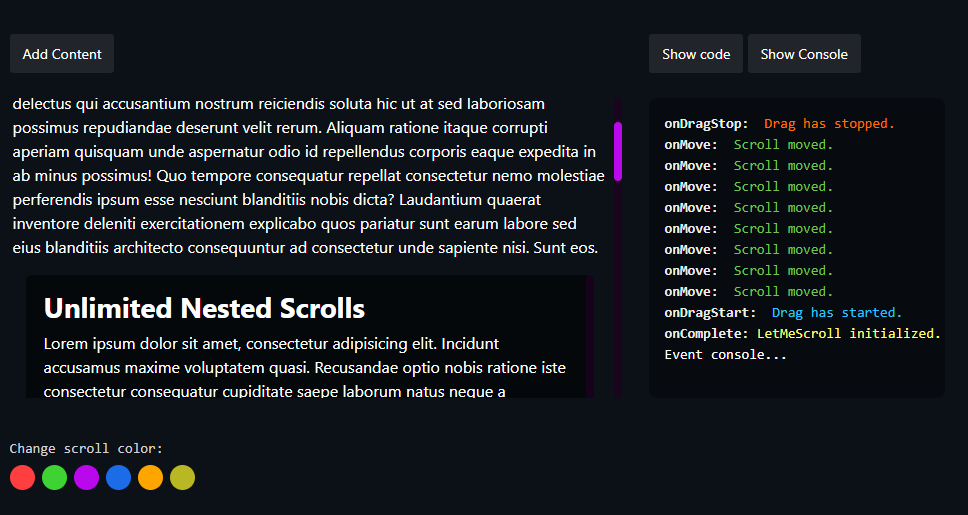This screenshot has height=515, width=968.
Task: Choose the orange scroll color swatch
Action: [x=151, y=478]
